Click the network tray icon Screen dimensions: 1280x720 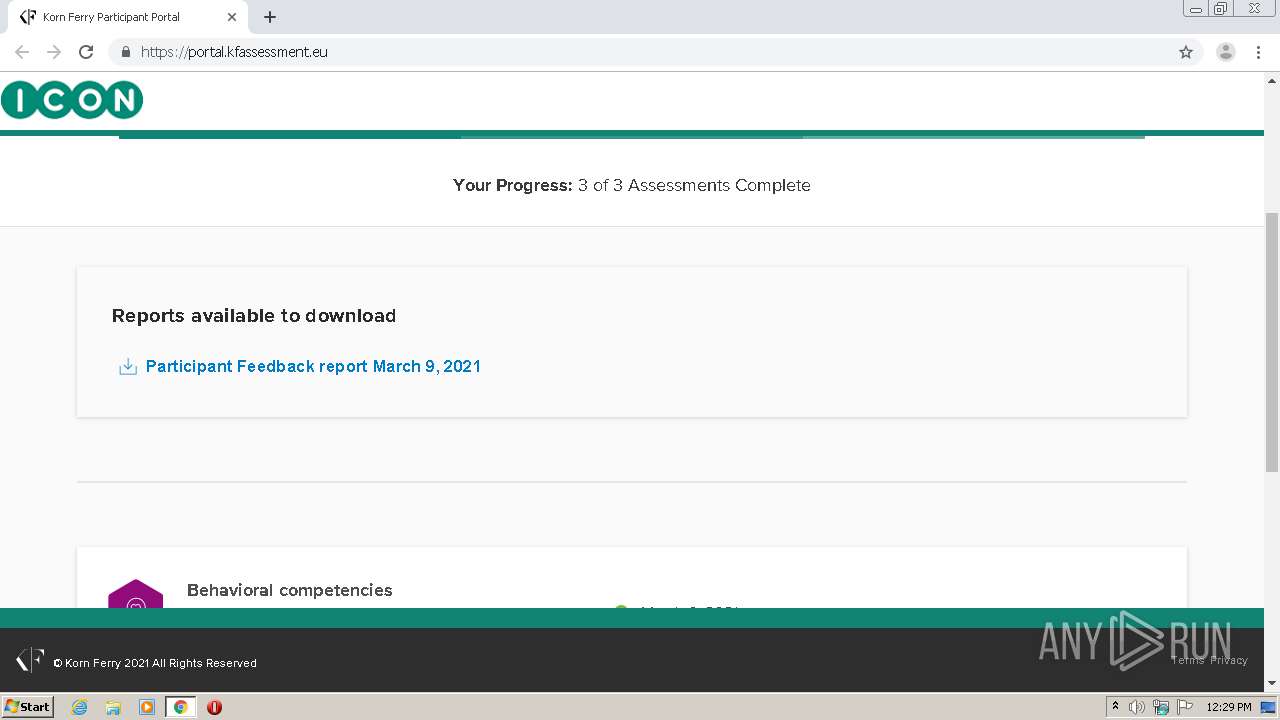coord(1160,707)
